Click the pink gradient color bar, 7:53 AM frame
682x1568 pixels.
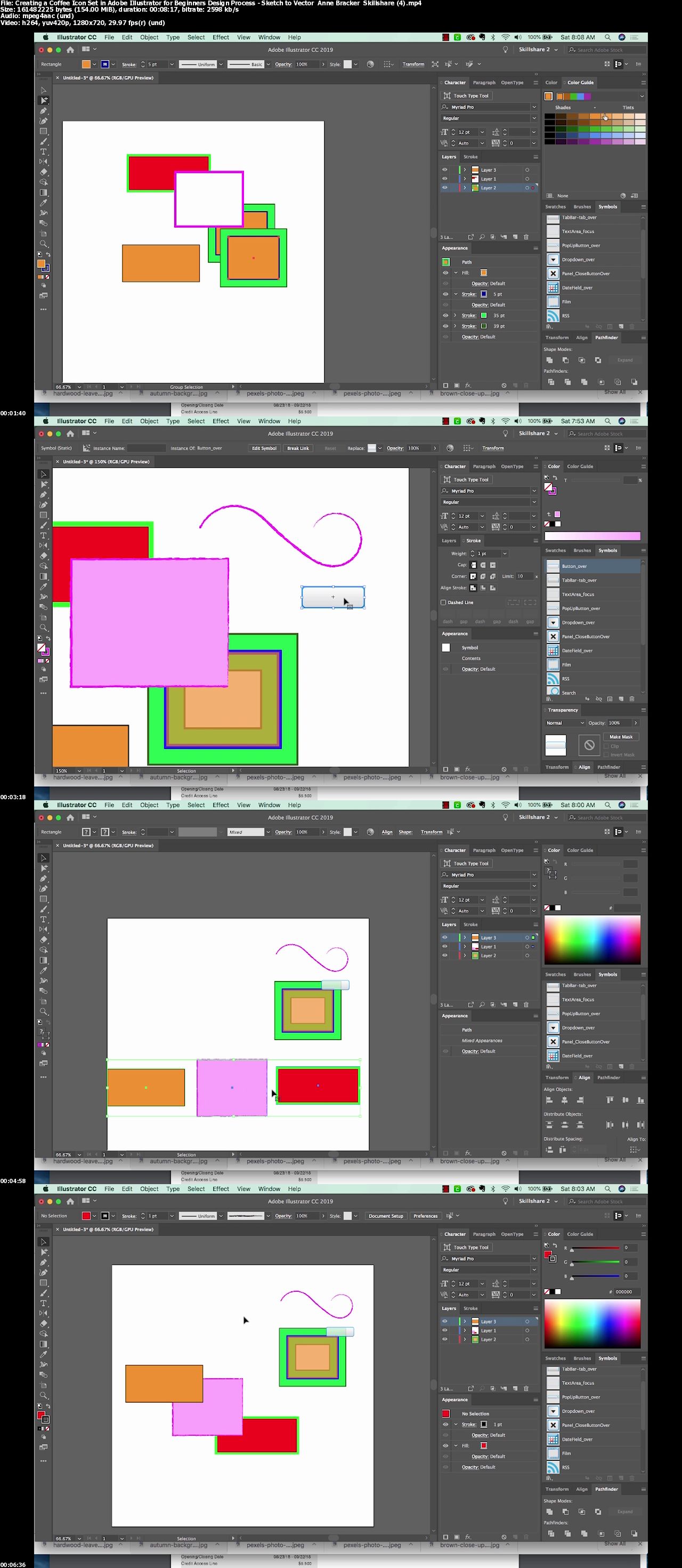pos(592,536)
